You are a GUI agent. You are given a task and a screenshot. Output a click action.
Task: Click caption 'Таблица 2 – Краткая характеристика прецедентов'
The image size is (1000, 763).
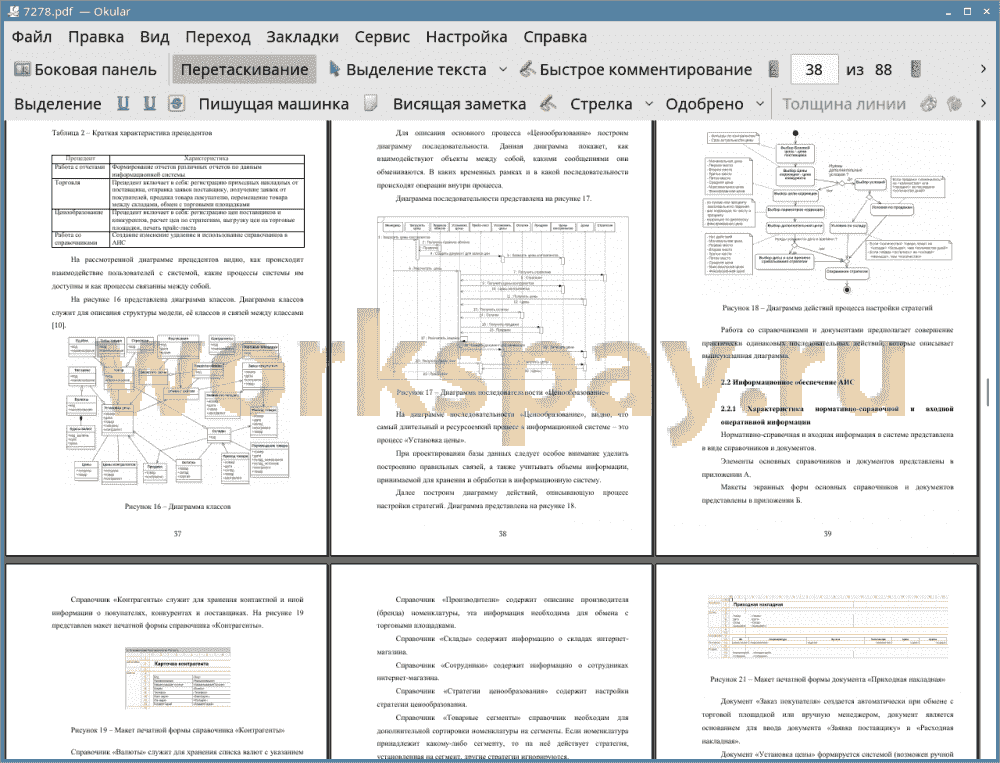132,133
